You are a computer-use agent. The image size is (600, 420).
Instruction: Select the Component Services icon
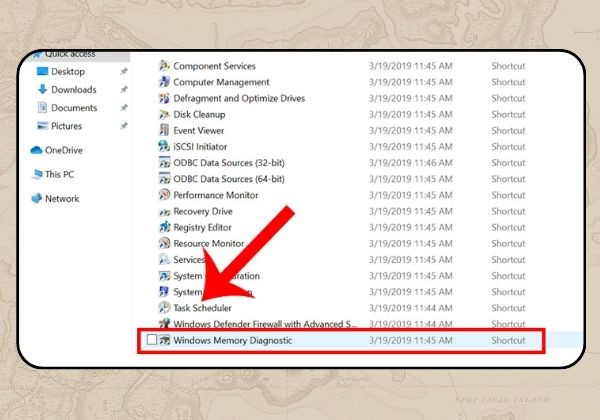coord(164,66)
